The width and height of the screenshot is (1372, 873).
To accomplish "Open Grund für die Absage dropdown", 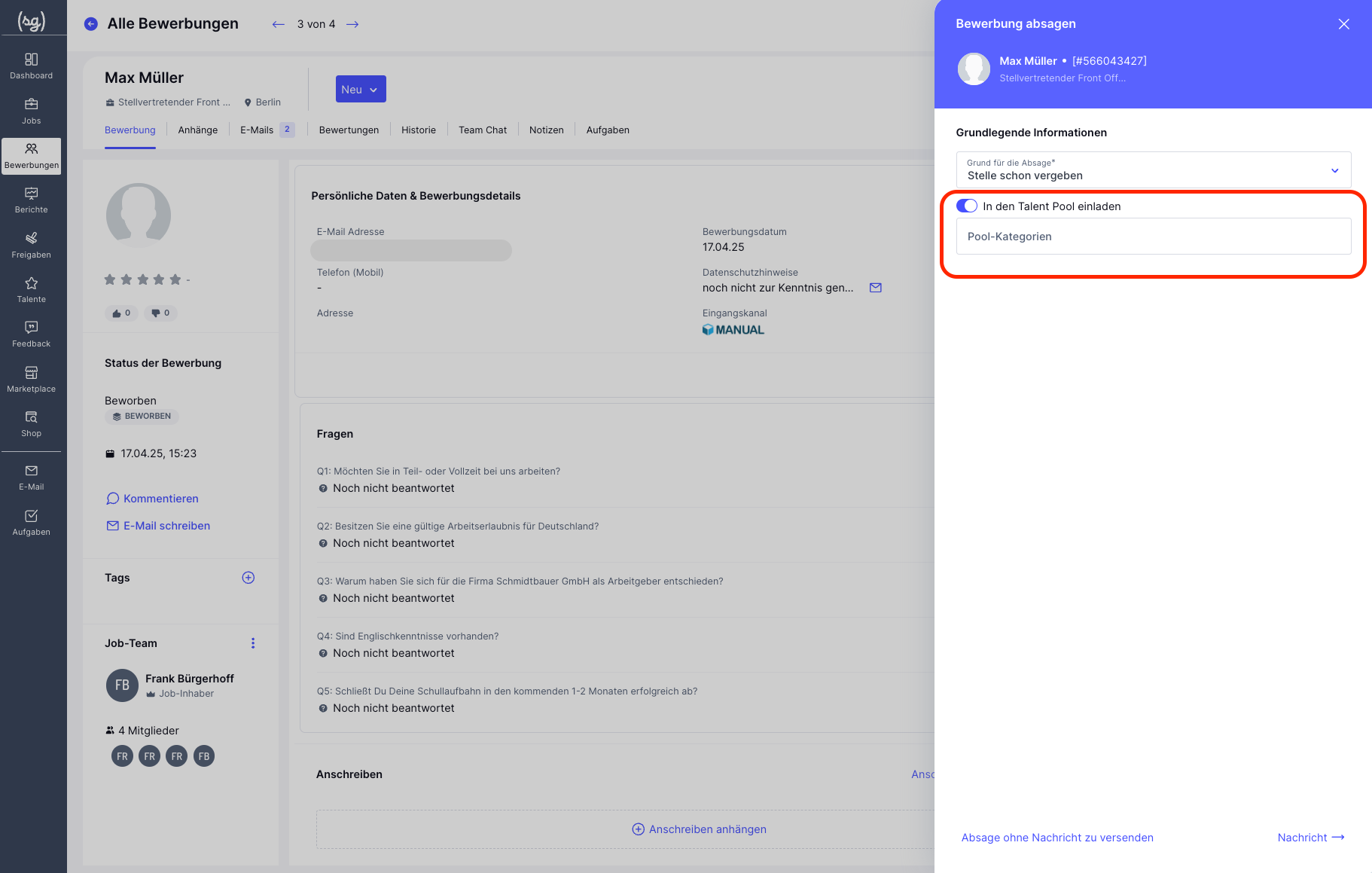I will (x=1154, y=169).
